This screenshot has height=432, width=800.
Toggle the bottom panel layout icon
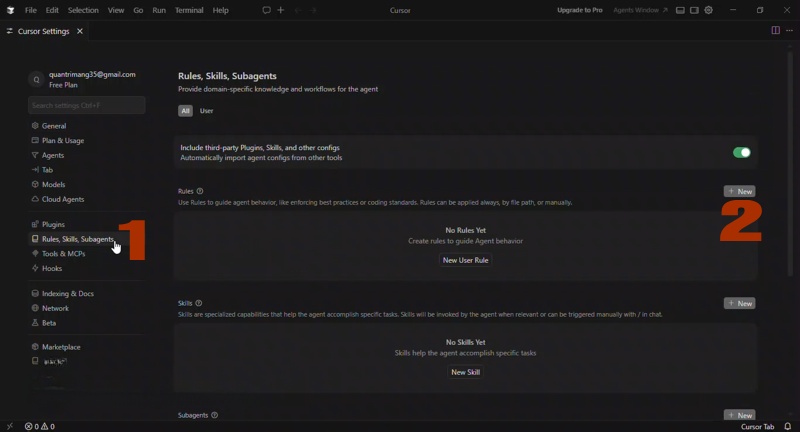[680, 10]
